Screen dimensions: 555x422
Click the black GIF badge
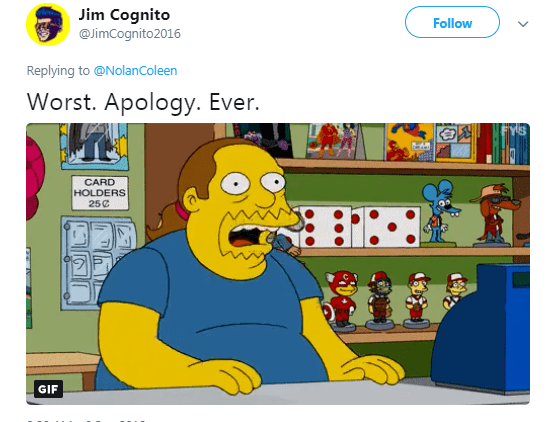[48, 389]
